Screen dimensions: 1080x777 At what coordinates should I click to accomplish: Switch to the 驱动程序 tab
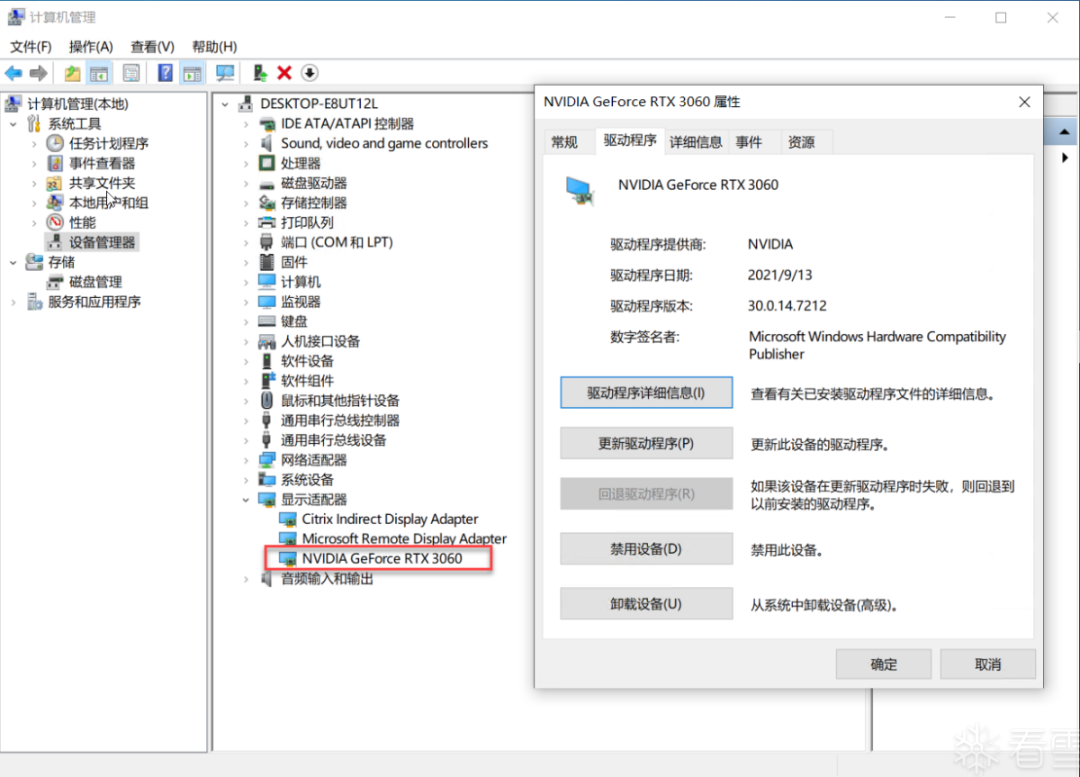coord(630,141)
